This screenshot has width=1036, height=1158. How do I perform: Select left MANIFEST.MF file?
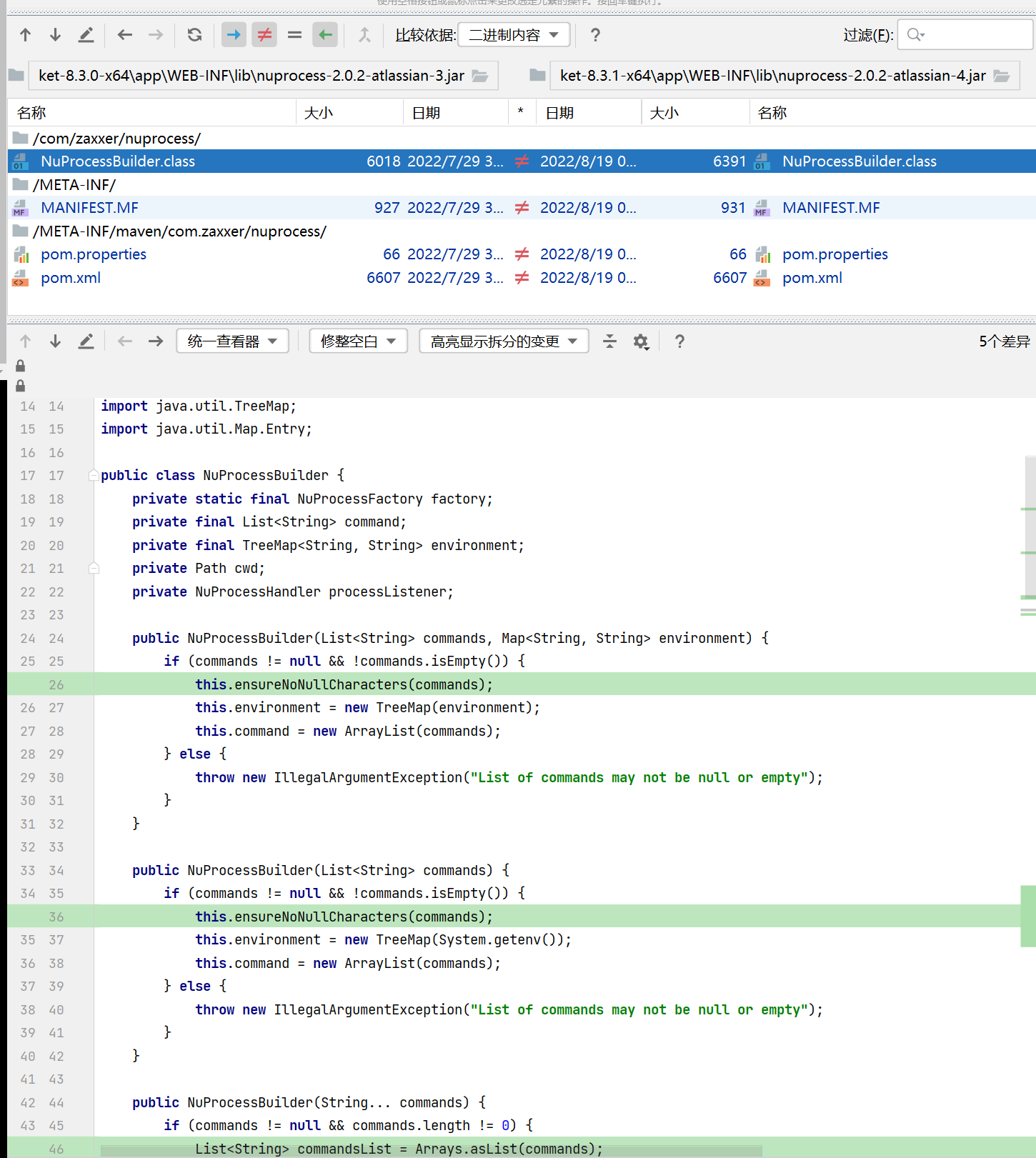point(90,208)
